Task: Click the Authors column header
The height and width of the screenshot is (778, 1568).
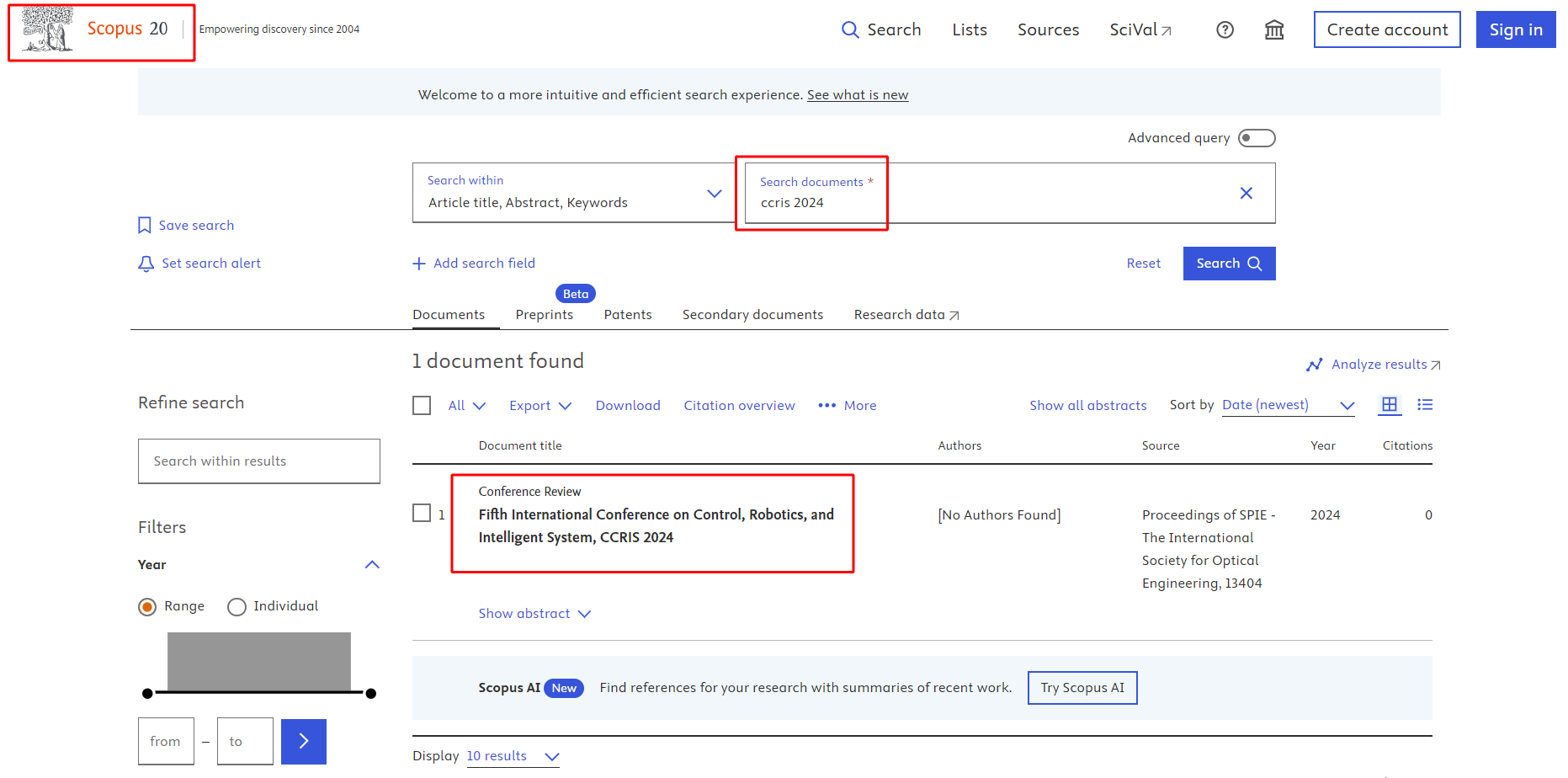Action: coord(959,445)
